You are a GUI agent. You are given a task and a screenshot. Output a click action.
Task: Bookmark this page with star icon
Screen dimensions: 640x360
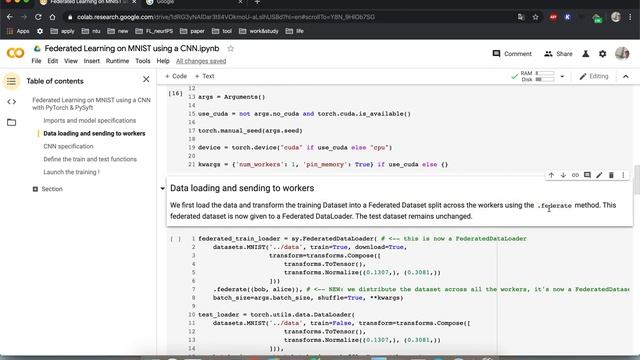click(x=536, y=17)
